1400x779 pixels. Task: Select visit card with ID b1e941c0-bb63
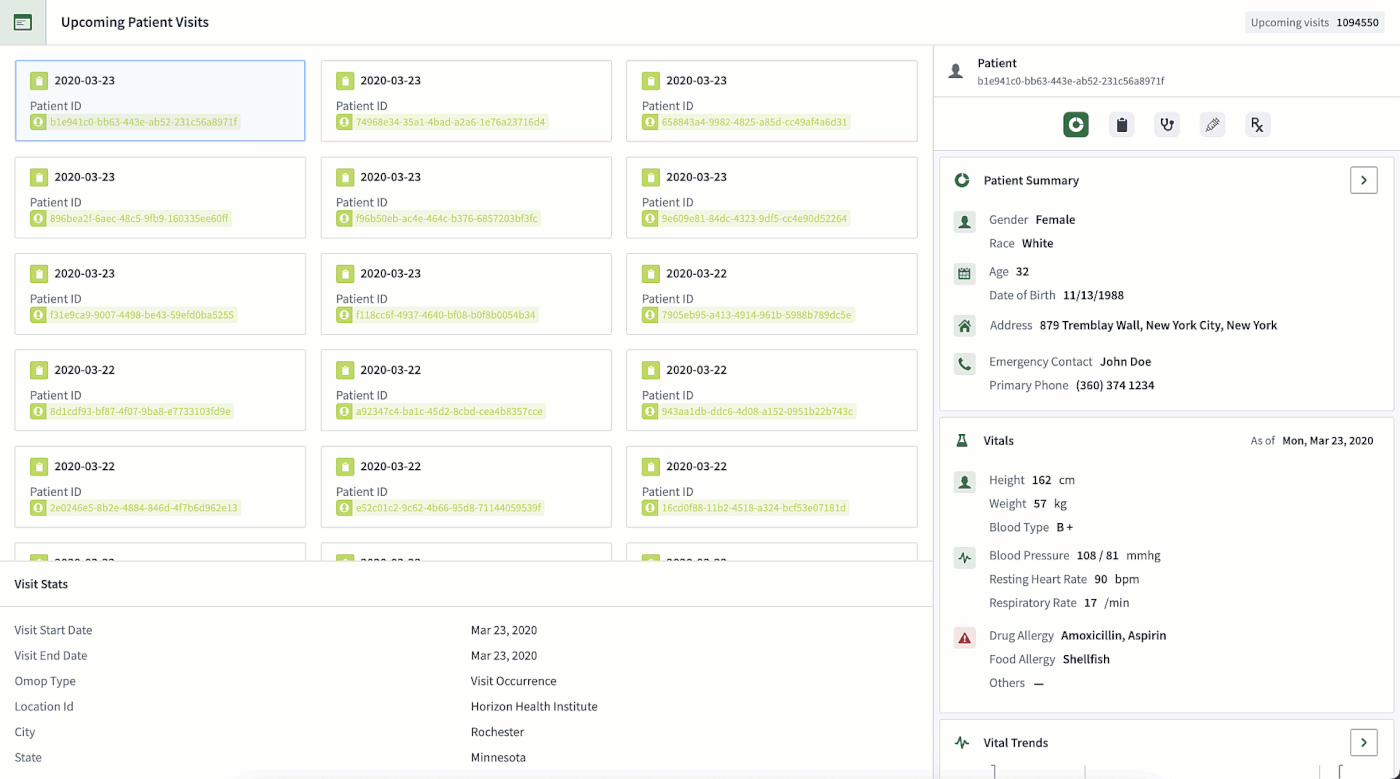point(160,100)
